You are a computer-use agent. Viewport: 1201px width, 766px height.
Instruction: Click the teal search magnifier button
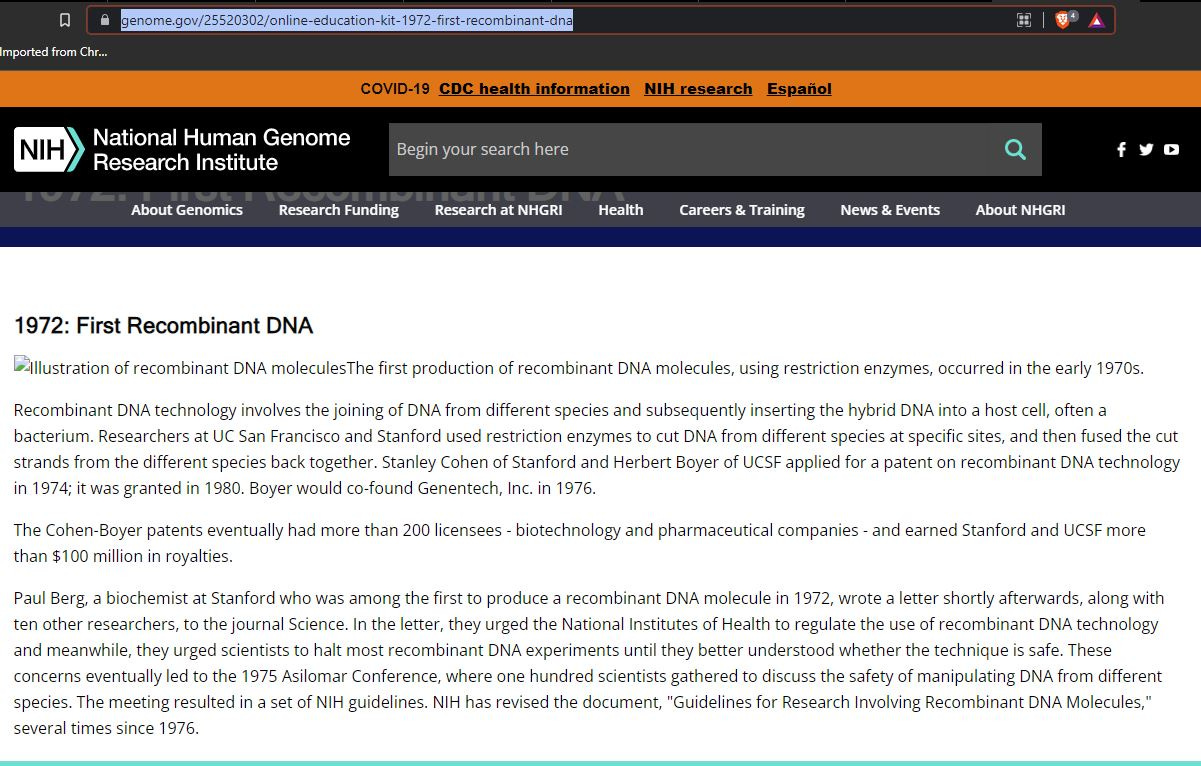click(x=1015, y=149)
